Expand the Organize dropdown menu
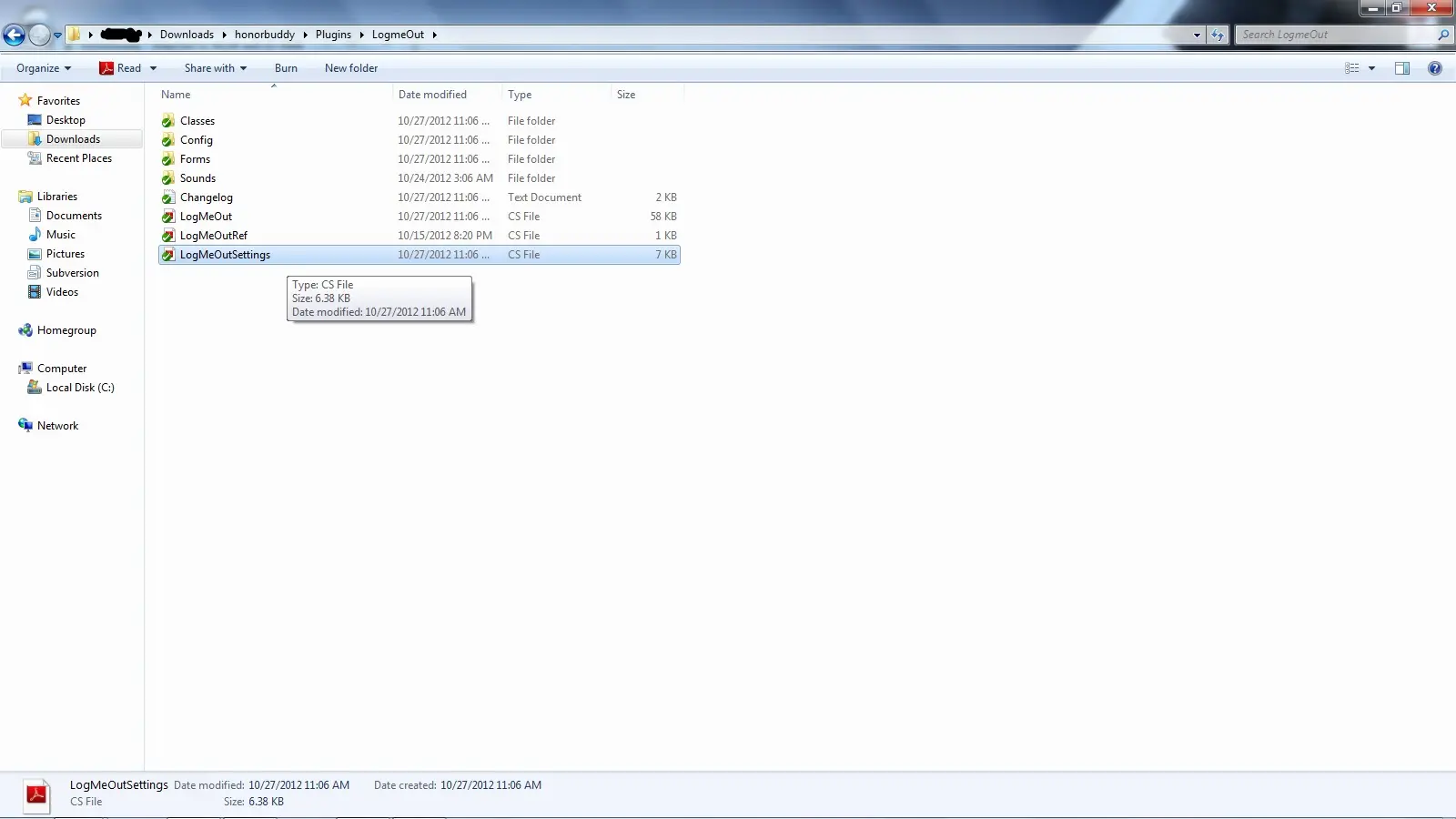Viewport: 1456px width, 819px height. tap(43, 68)
